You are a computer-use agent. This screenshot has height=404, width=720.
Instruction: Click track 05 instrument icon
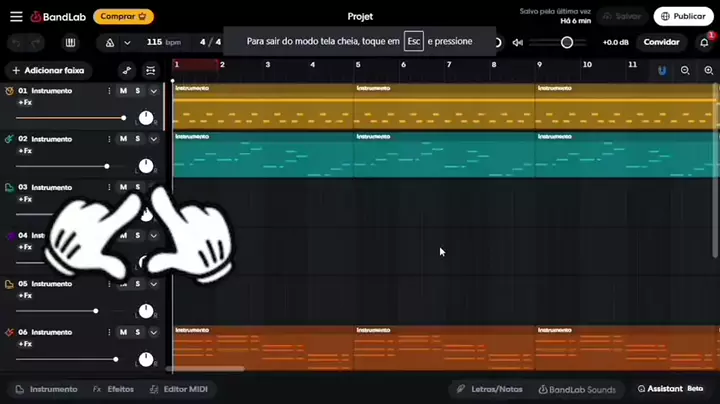click(x=9, y=284)
